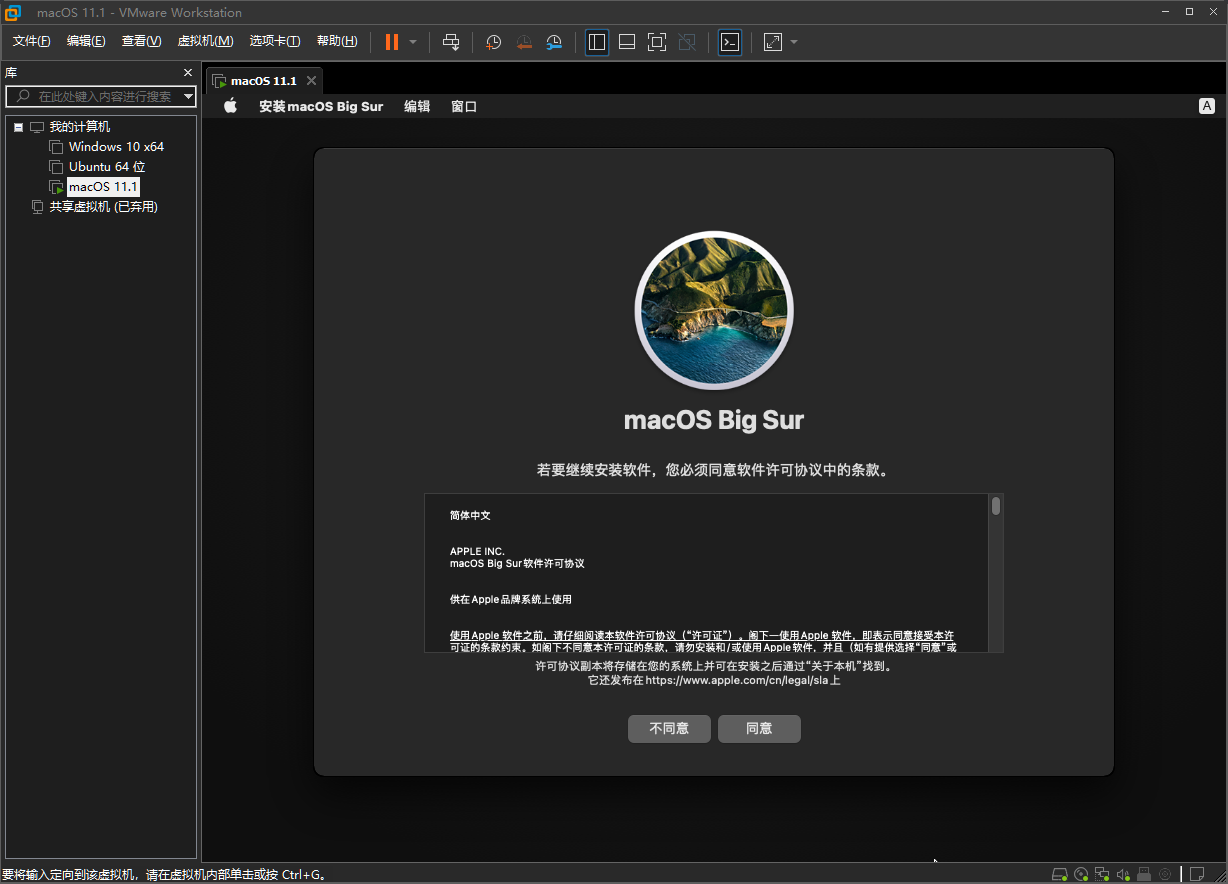This screenshot has height=884, width=1228.
Task: Select 共享虚拟机 (已弃用) entry
Action: coord(104,207)
